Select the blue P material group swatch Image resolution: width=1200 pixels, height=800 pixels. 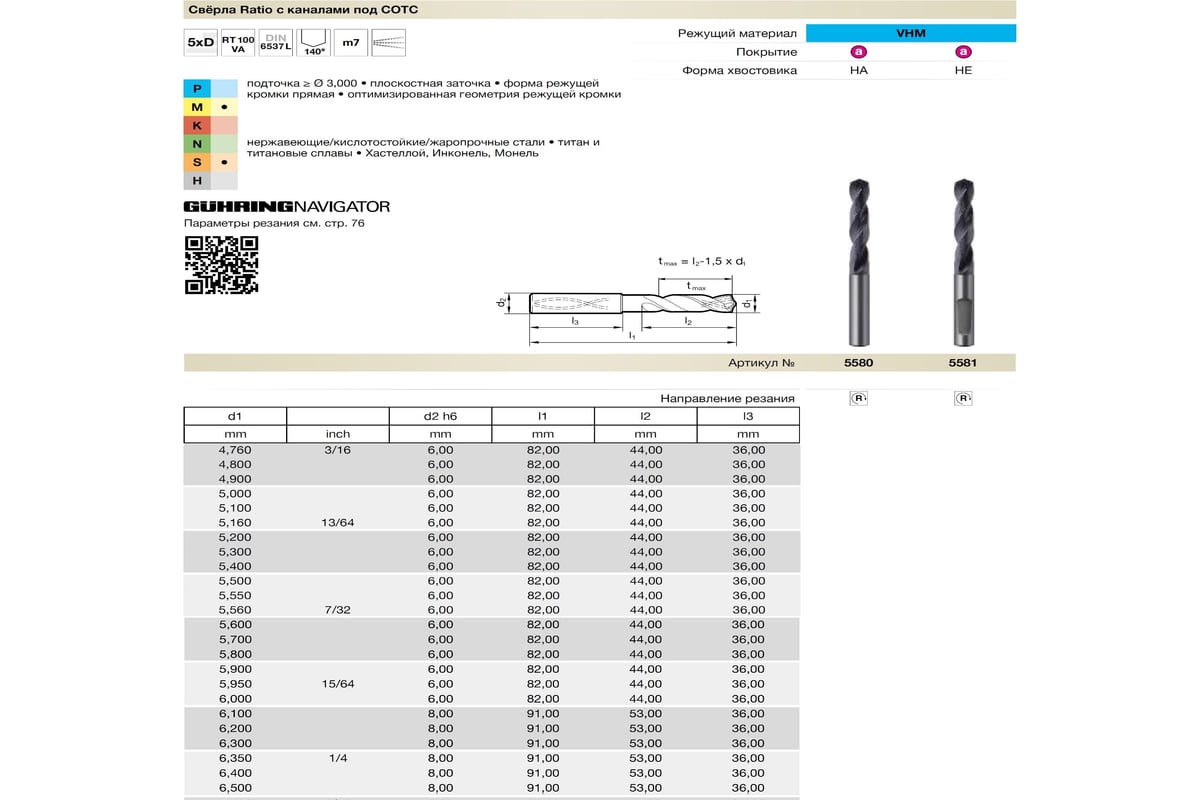[x=197, y=89]
